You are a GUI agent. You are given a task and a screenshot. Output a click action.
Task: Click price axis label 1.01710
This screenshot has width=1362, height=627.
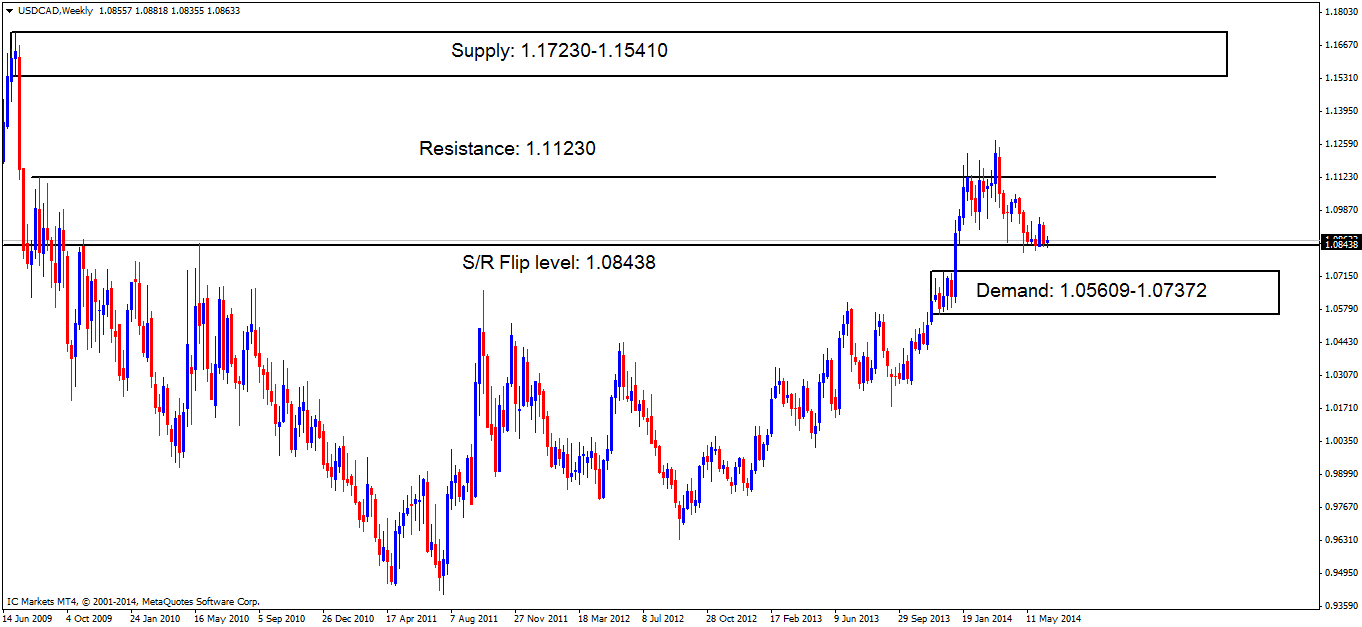[x=1340, y=407]
